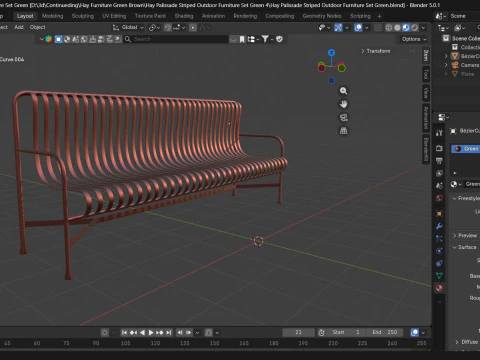Open the Scene properties icon
480x360 pixels.
point(439,186)
